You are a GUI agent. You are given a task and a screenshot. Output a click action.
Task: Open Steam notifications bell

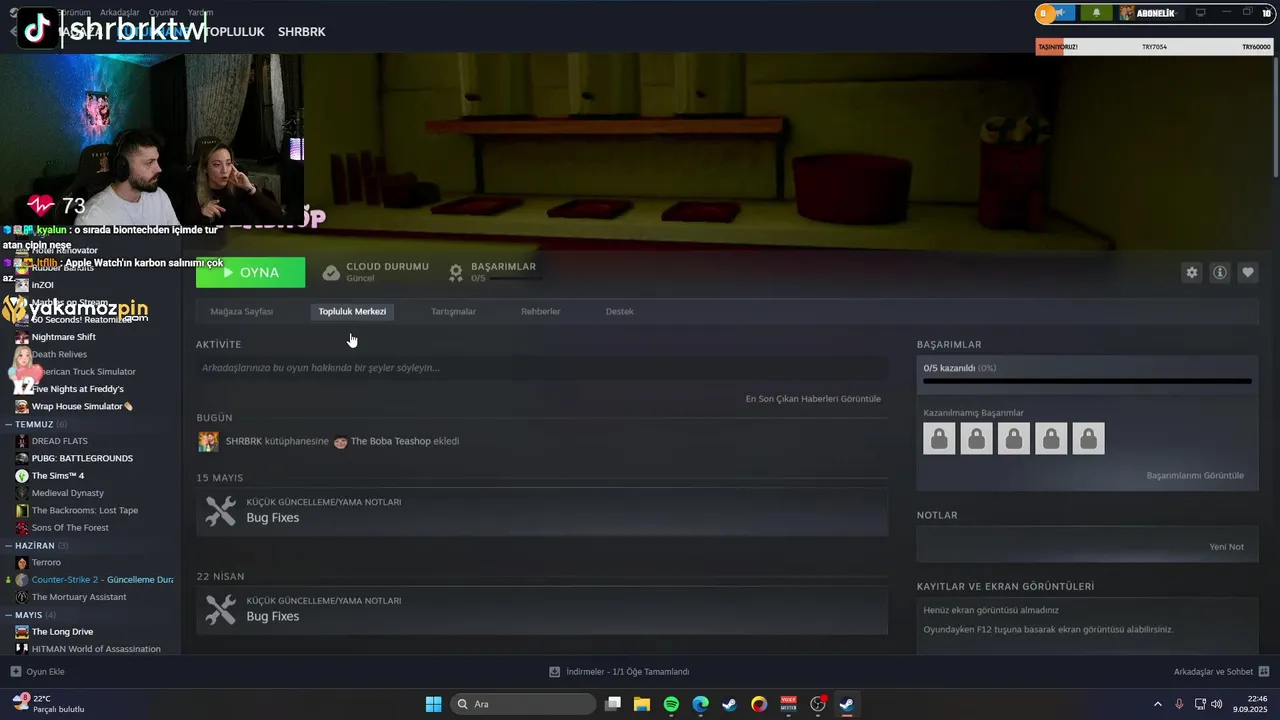1097,13
